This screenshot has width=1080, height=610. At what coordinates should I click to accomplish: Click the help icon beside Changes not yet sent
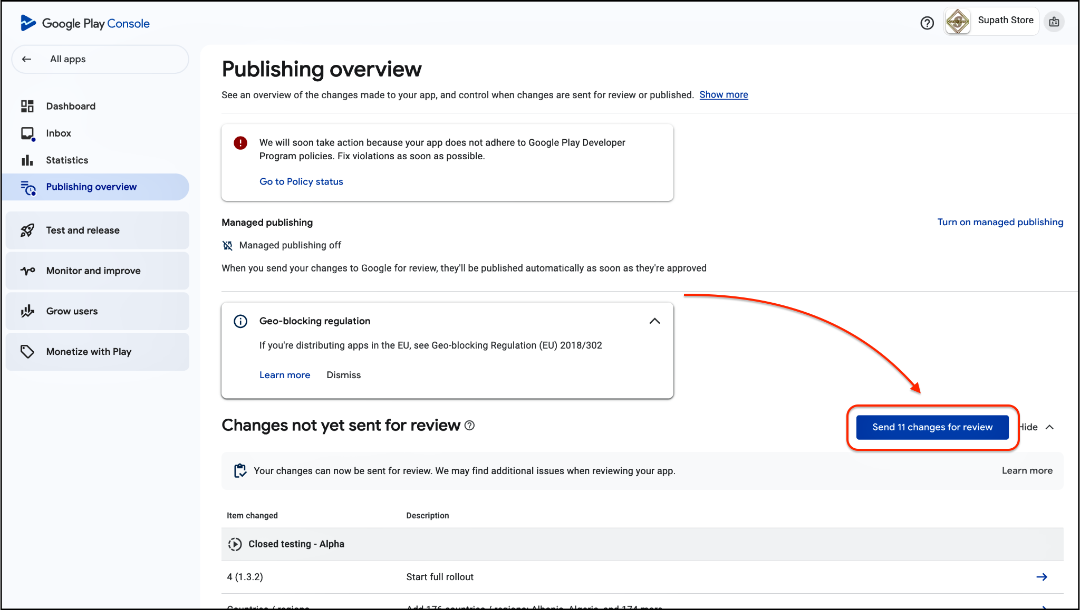click(470, 426)
